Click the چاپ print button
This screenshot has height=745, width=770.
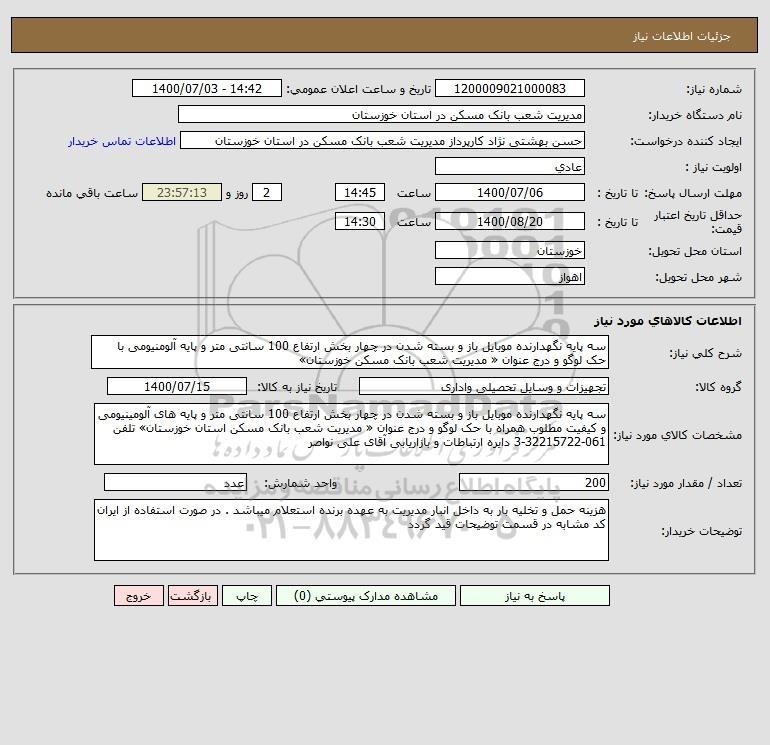pos(247,596)
